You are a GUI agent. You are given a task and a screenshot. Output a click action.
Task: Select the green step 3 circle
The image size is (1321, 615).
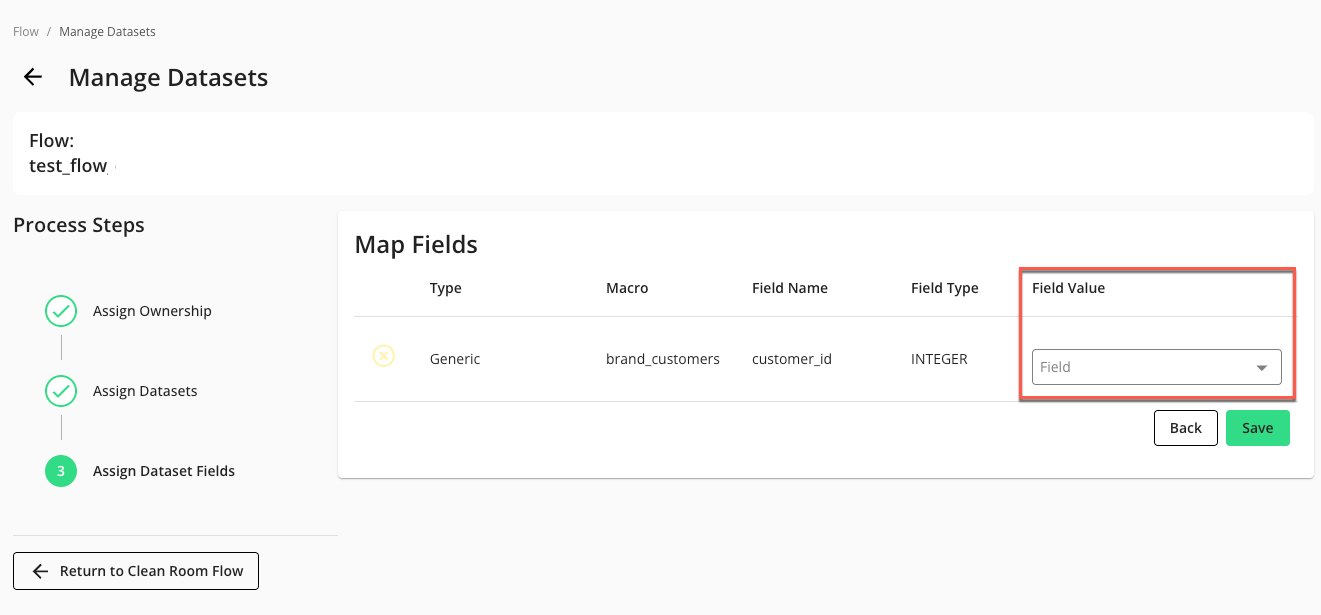point(61,471)
